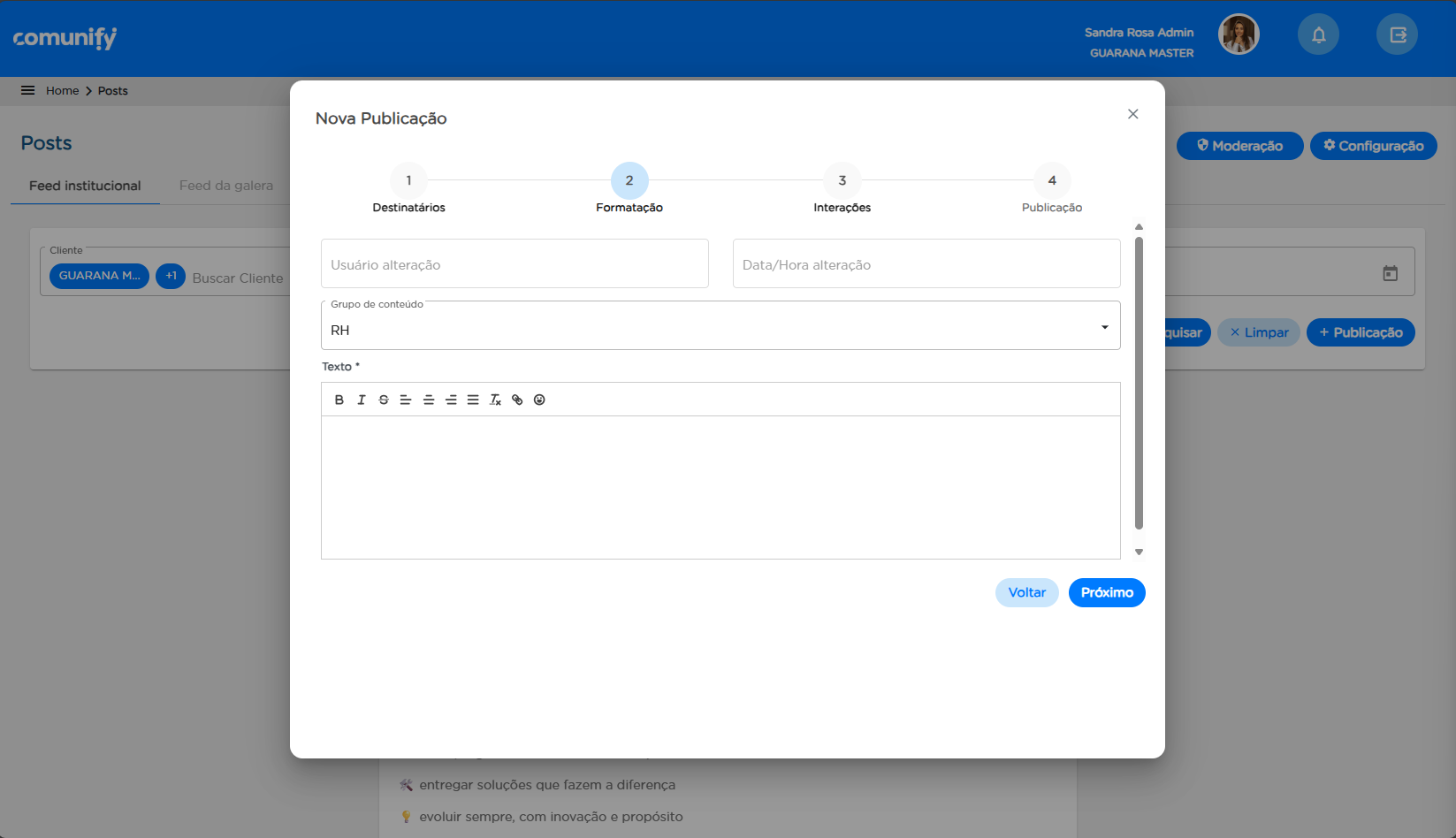Expand the Grupo de conteúdo dropdown
Screen dimensions: 1456x838
(x=1104, y=328)
